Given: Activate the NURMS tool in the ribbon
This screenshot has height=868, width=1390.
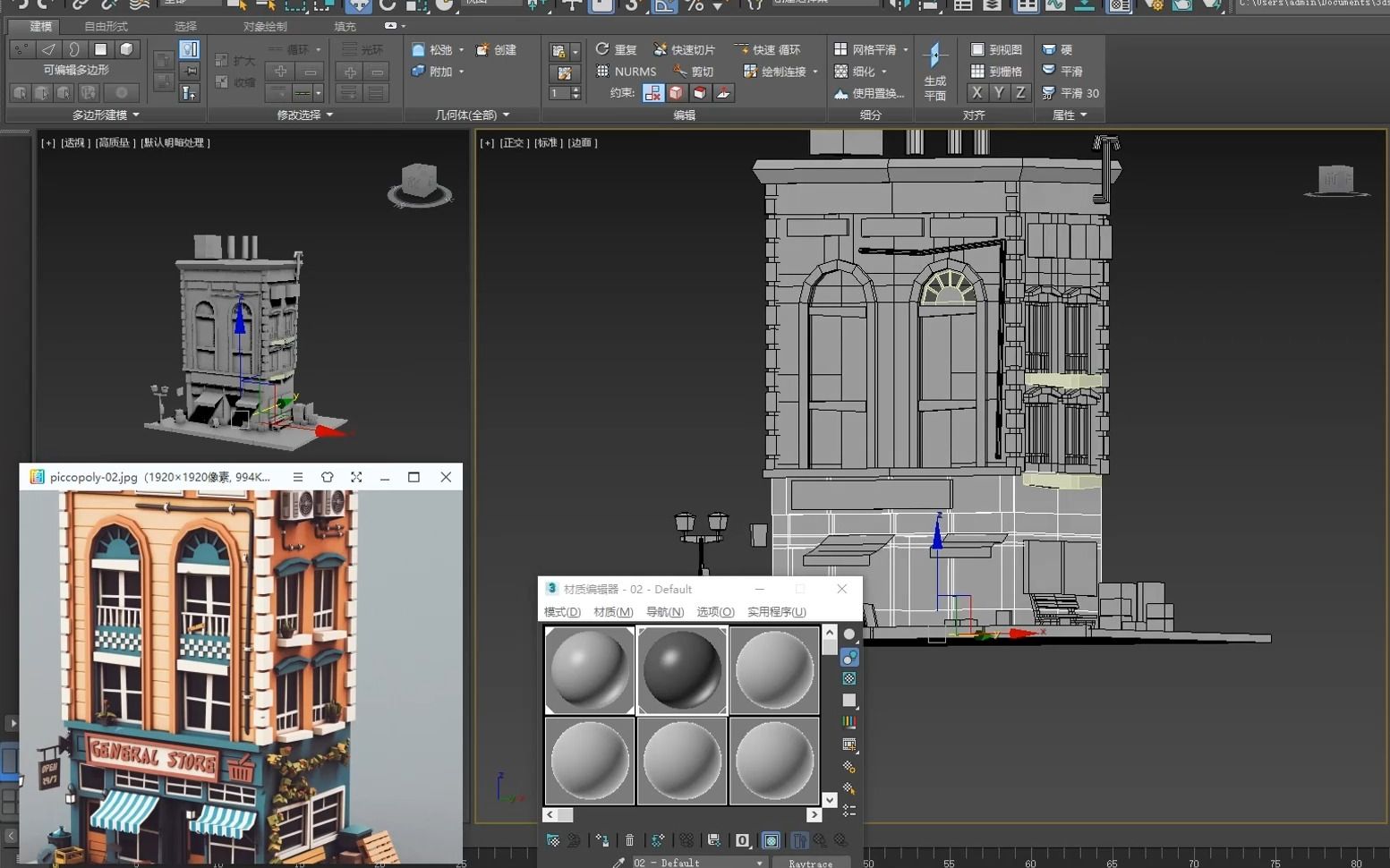Looking at the screenshot, I should (626, 71).
